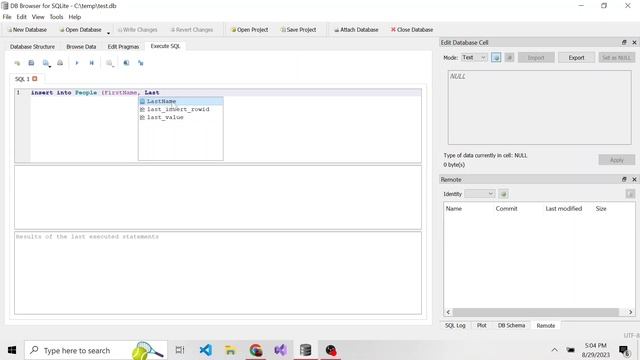Open the Open Database recent files arrow
The height and width of the screenshot is (360, 640).
(108, 33)
